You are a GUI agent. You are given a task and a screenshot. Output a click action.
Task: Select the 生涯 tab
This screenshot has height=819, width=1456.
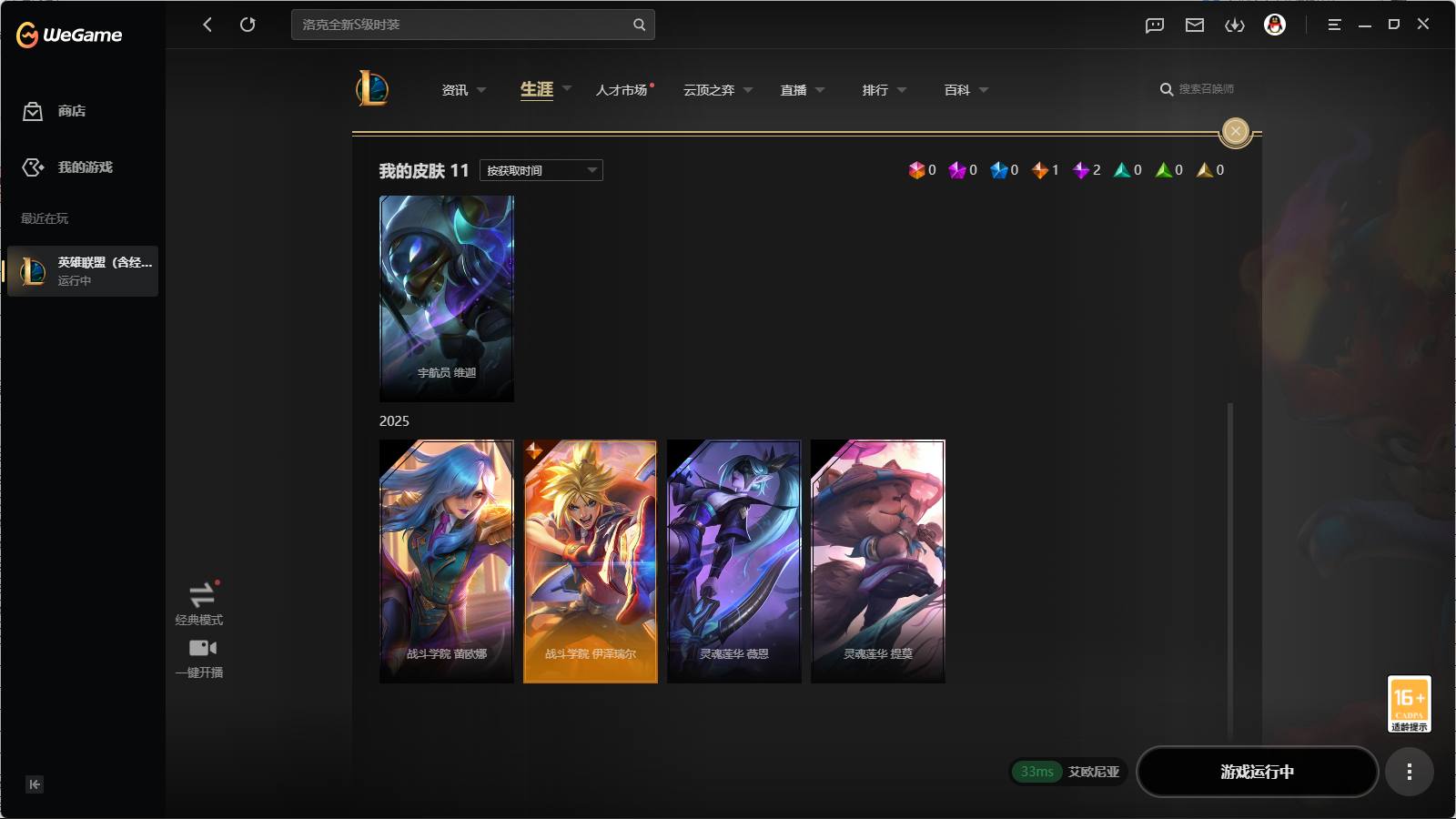537,89
